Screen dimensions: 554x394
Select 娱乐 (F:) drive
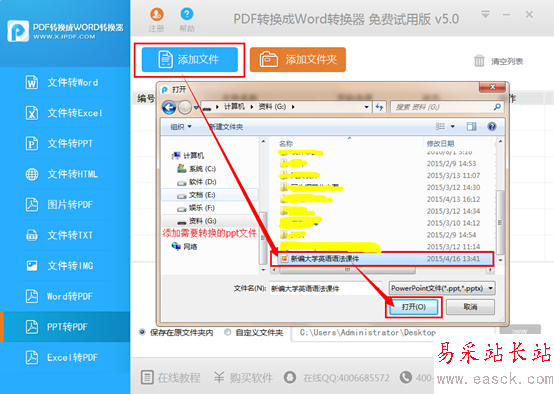pyautogui.click(x=197, y=208)
